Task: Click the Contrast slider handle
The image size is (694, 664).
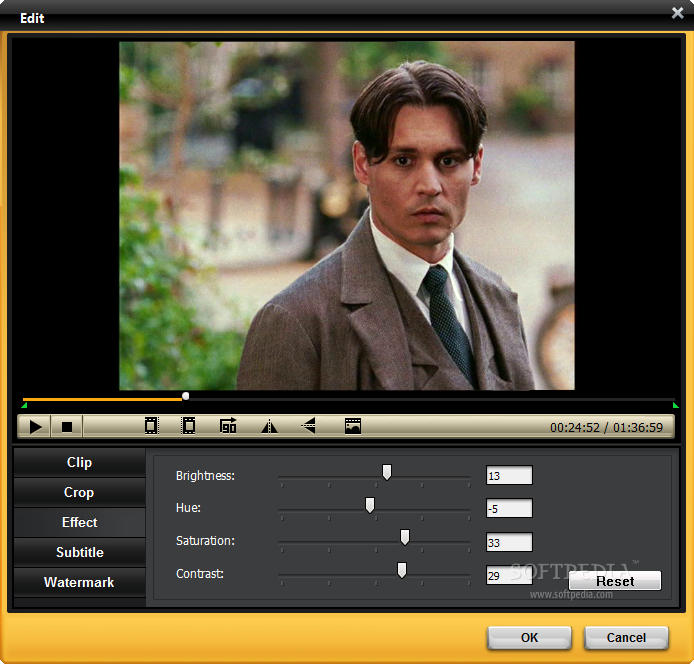Action: pyautogui.click(x=402, y=570)
